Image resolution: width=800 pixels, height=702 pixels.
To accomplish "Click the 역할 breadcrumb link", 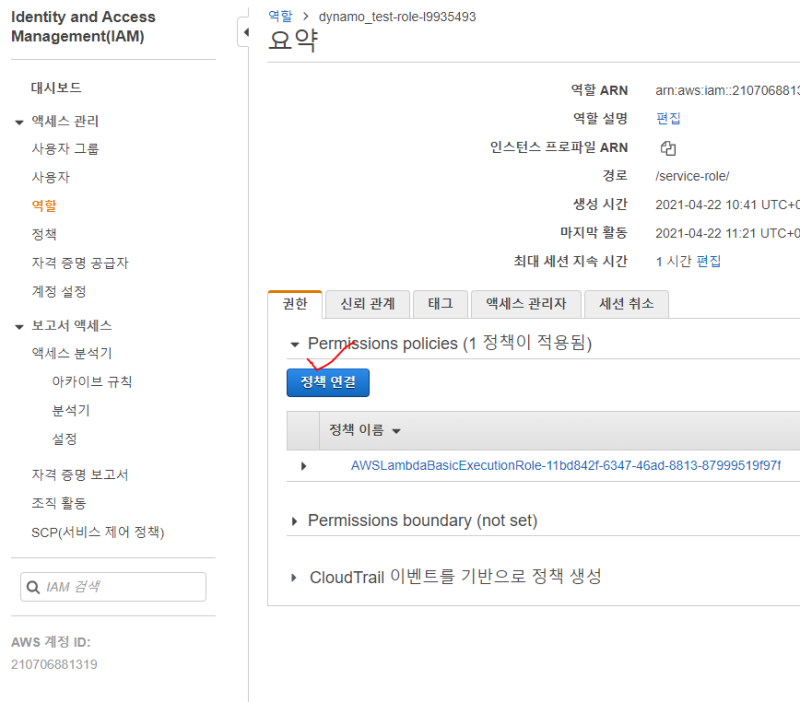I will (281, 16).
